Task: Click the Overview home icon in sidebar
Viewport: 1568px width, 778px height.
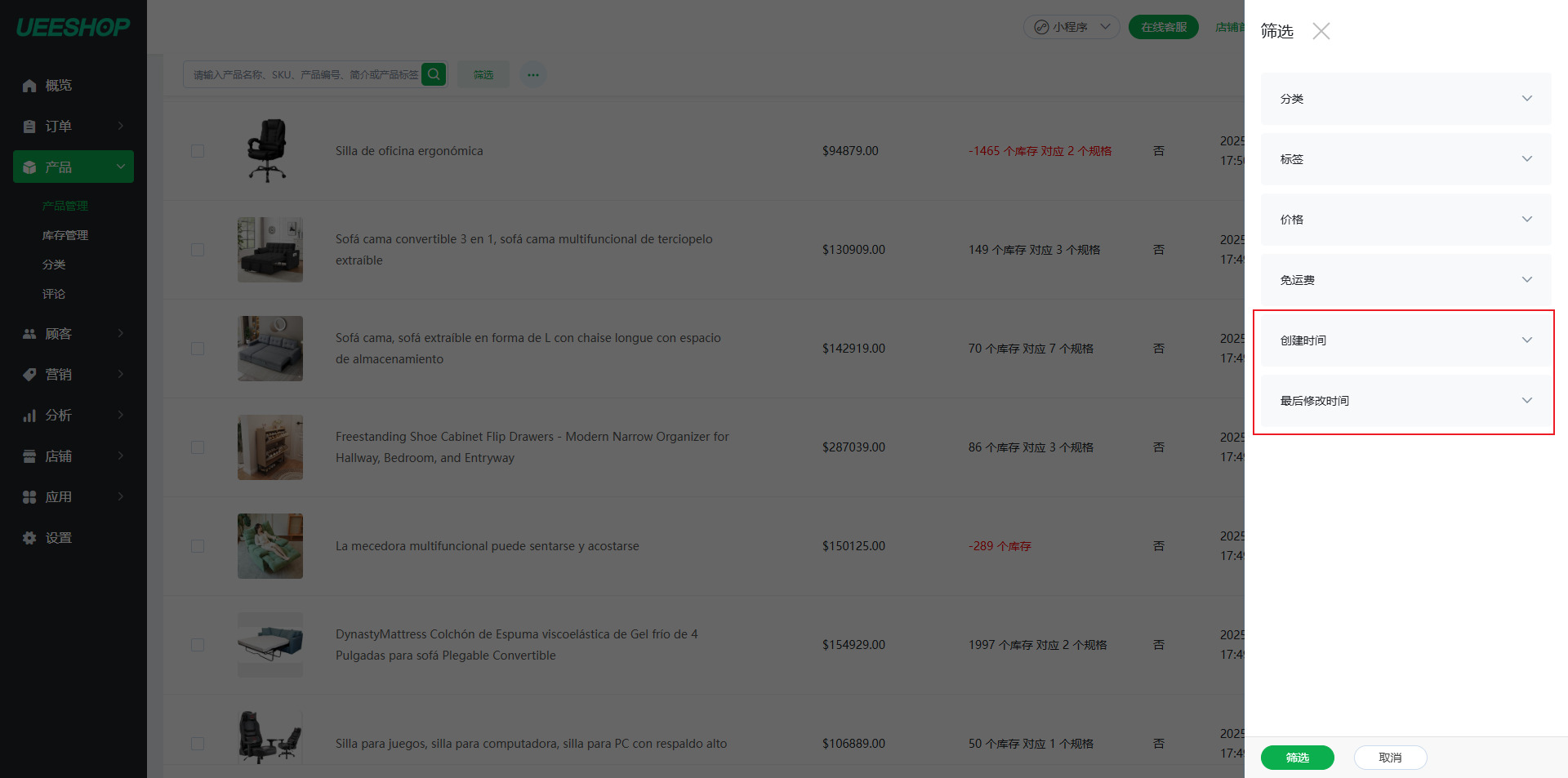Action: 29,86
